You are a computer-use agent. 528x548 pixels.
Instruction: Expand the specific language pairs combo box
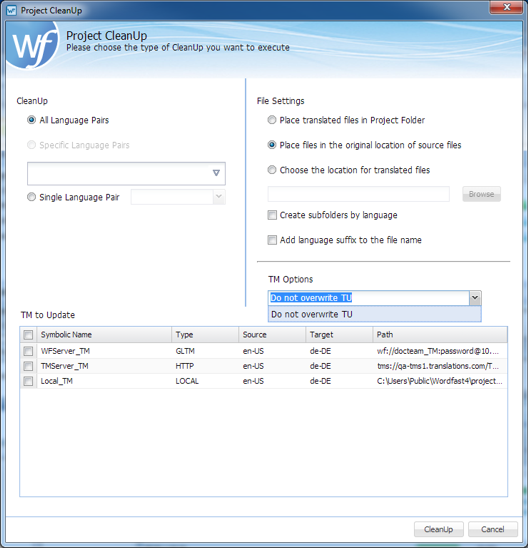pos(126,173)
